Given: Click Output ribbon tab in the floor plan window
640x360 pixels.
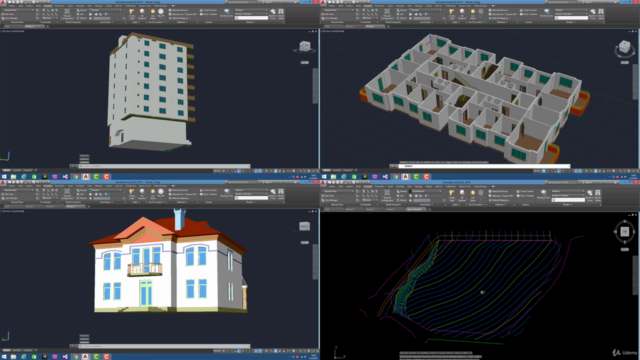Looking at the screenshot, I should pyautogui.click(x=429, y=6).
